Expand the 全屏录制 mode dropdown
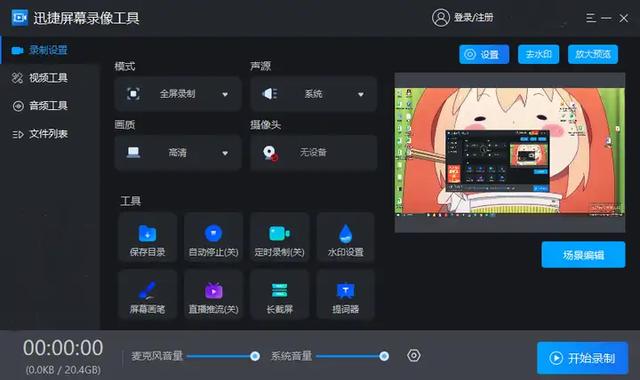The width and height of the screenshot is (640, 380). click(x=178, y=94)
